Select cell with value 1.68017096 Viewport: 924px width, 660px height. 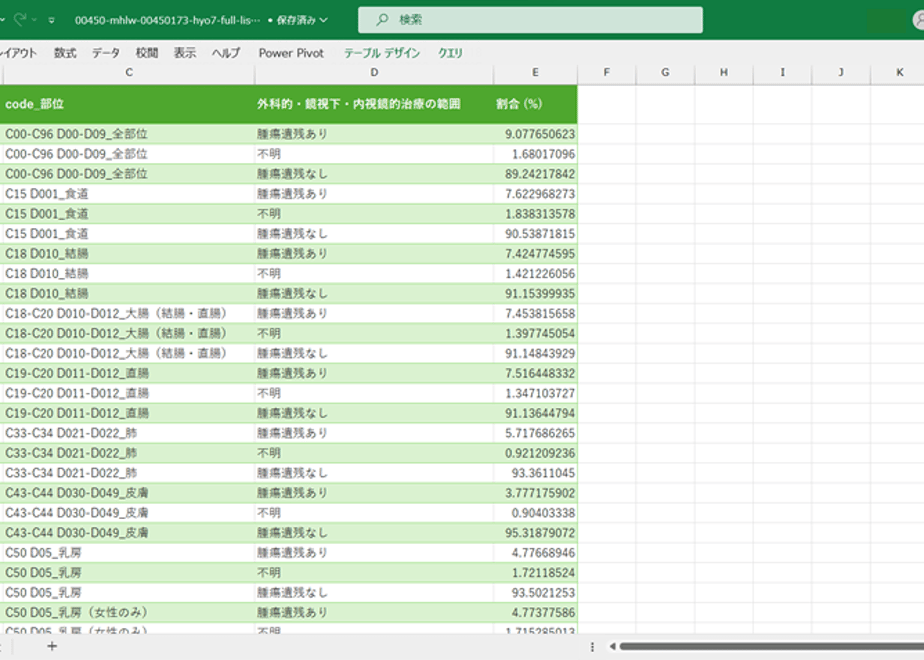click(x=535, y=154)
